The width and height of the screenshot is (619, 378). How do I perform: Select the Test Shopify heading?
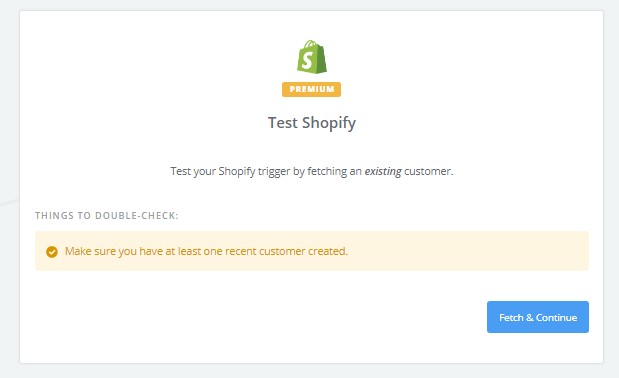coord(312,123)
